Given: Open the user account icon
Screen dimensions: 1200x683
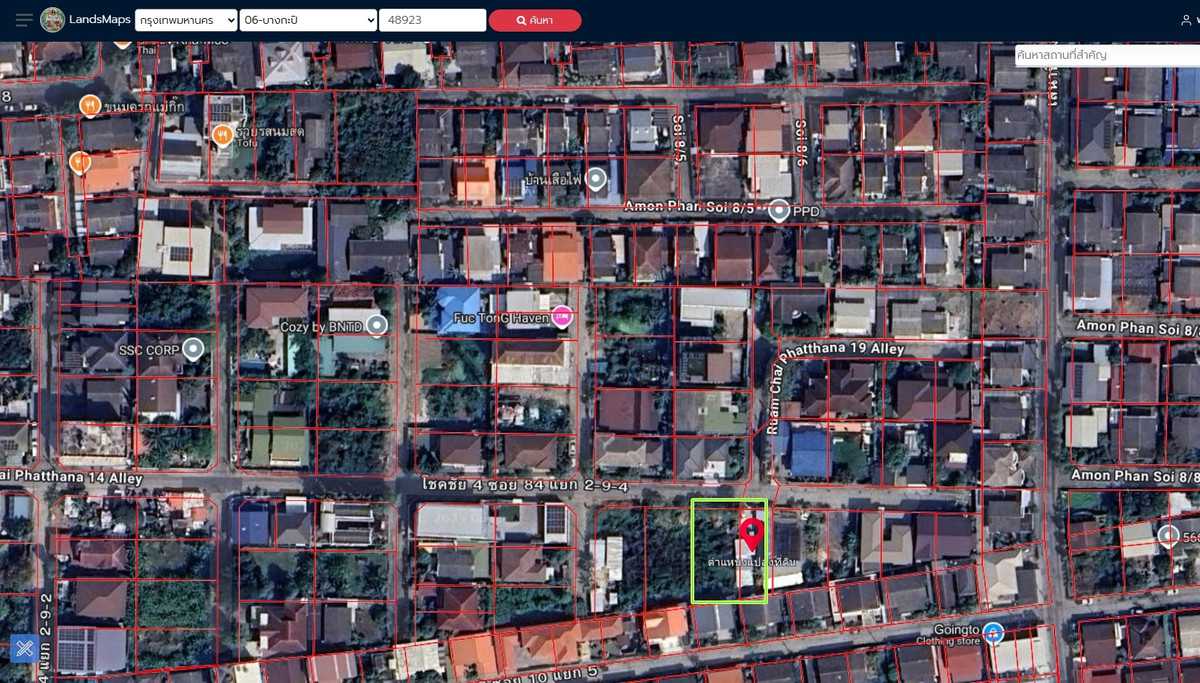Looking at the screenshot, I should point(1186,20).
